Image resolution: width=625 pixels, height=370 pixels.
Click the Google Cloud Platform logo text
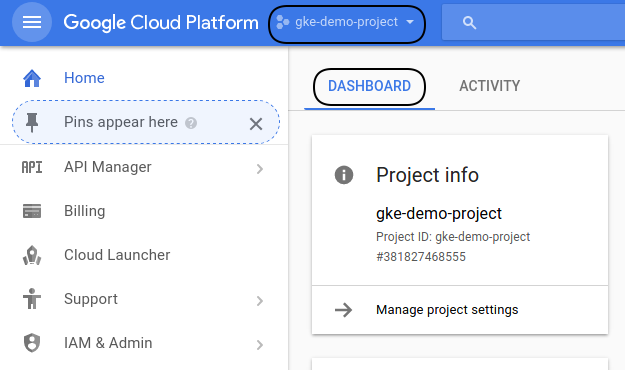point(161,22)
